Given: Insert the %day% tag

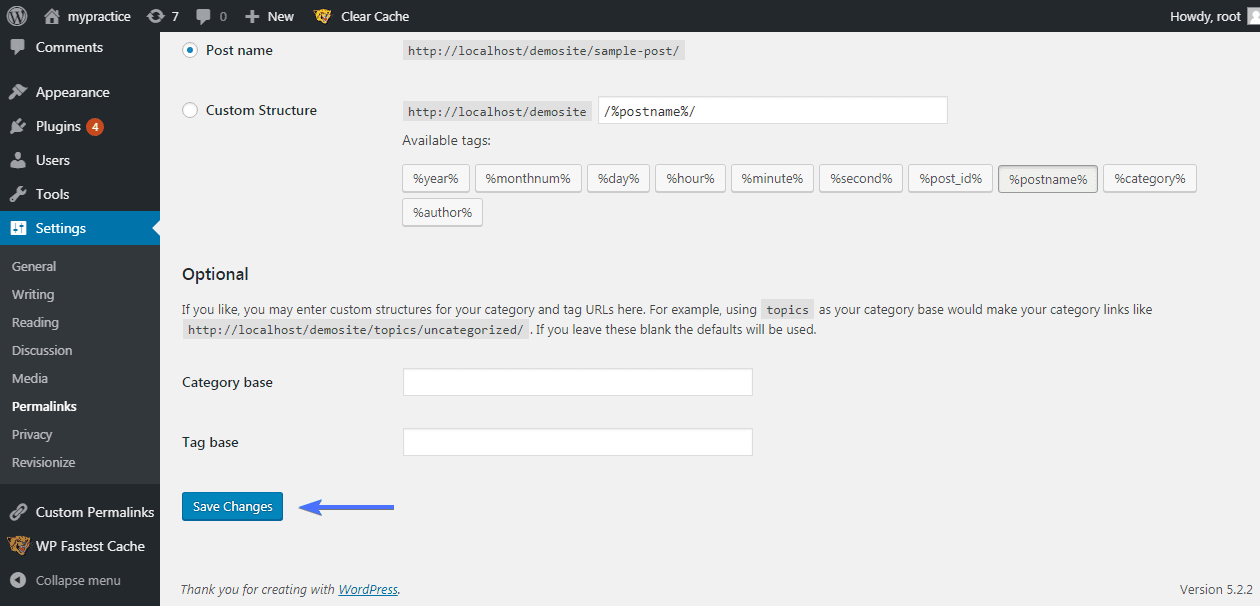Looking at the screenshot, I should pos(618,179).
